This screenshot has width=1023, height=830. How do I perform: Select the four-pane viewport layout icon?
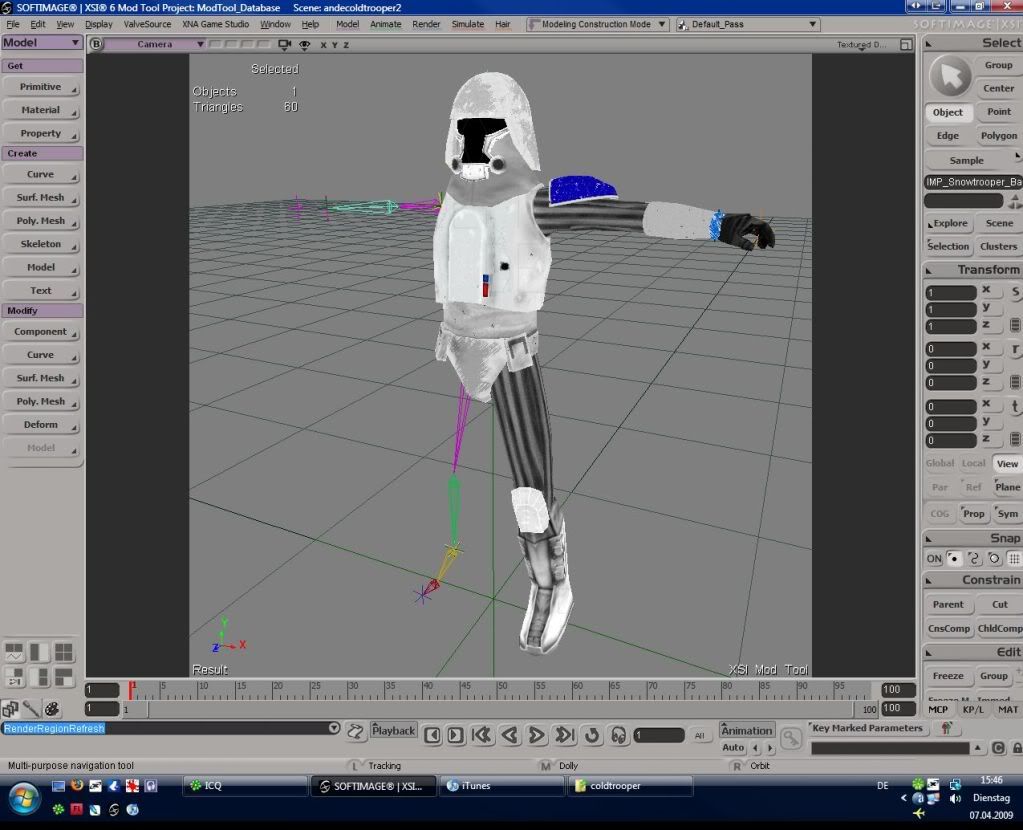click(64, 652)
